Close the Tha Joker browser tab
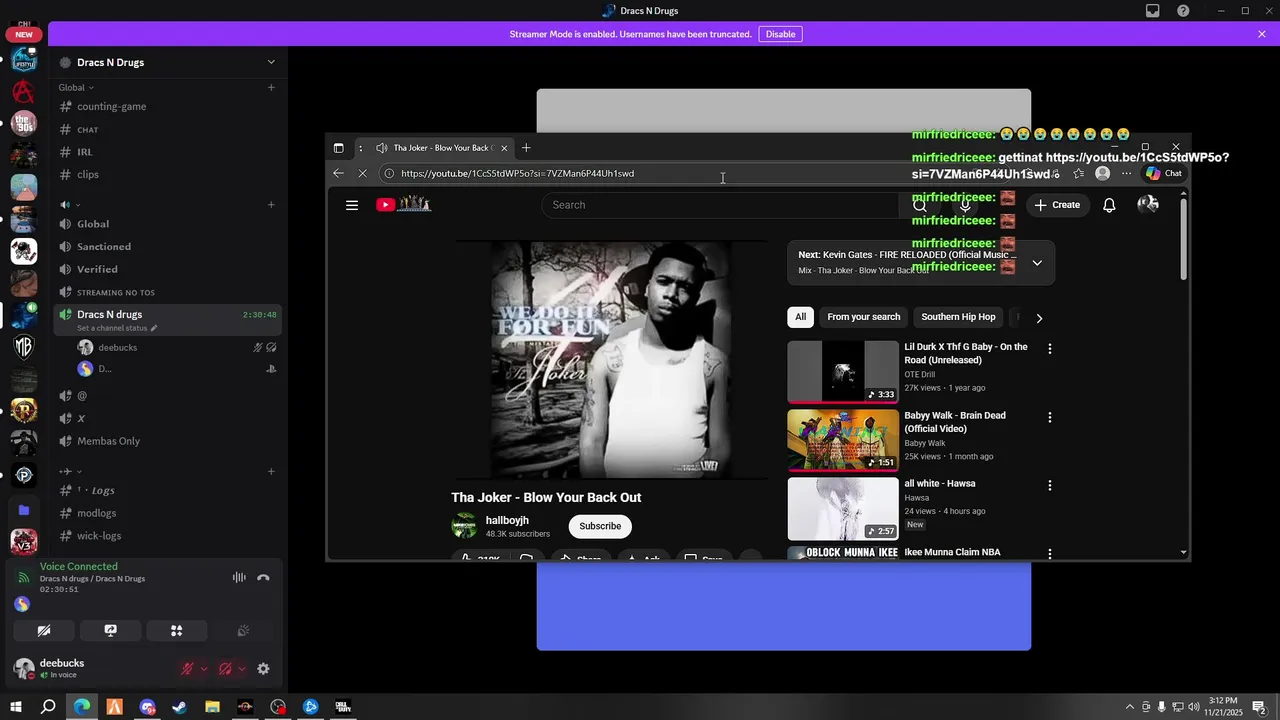Viewport: 1280px width, 720px height. click(504, 148)
